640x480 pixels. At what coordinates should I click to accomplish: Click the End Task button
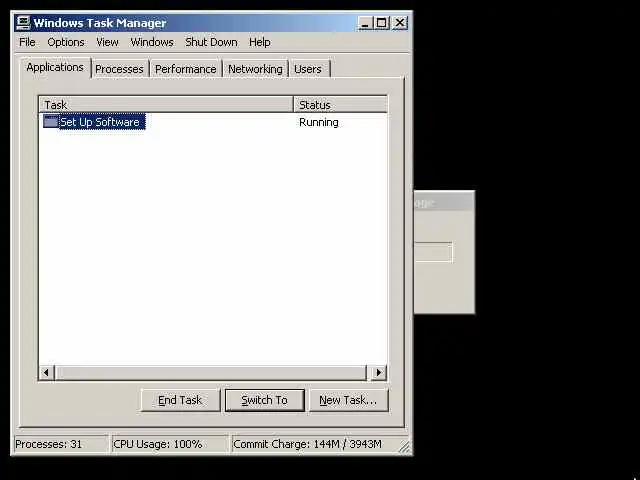tap(180, 400)
